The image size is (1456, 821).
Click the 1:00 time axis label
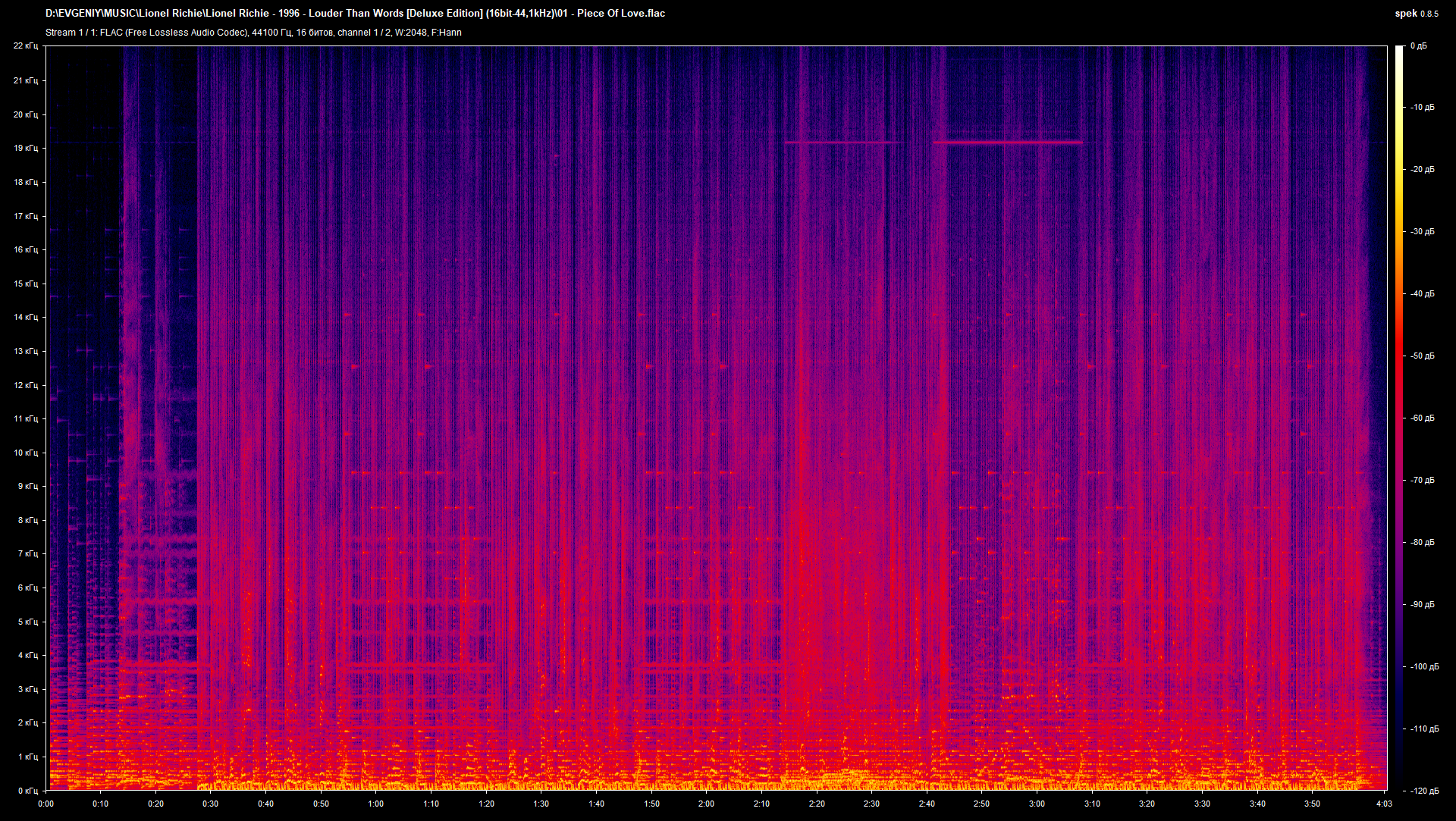[376, 804]
